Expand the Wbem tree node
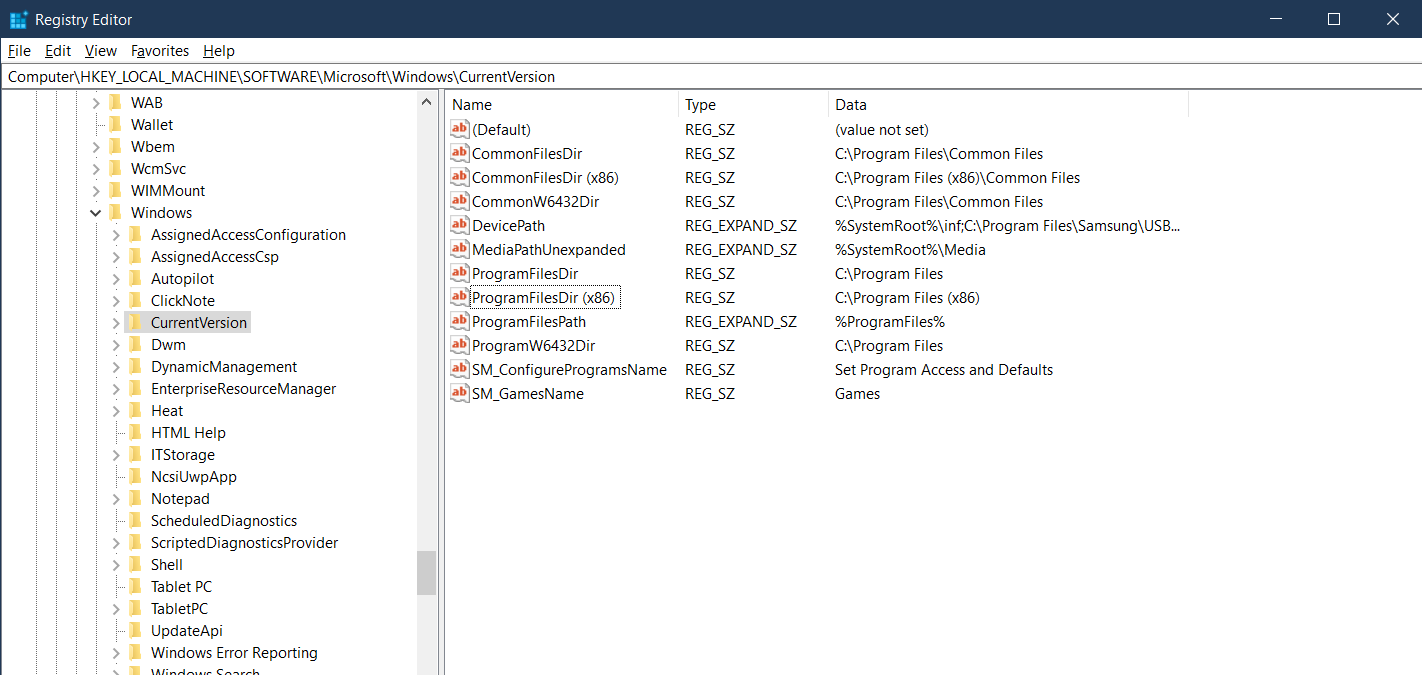This screenshot has width=1422, height=675. [x=95, y=146]
